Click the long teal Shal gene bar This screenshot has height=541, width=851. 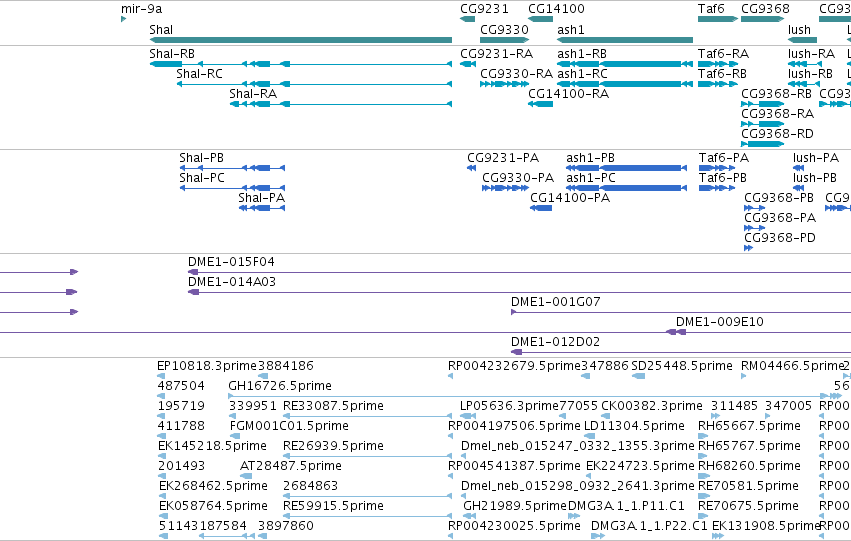pos(301,40)
